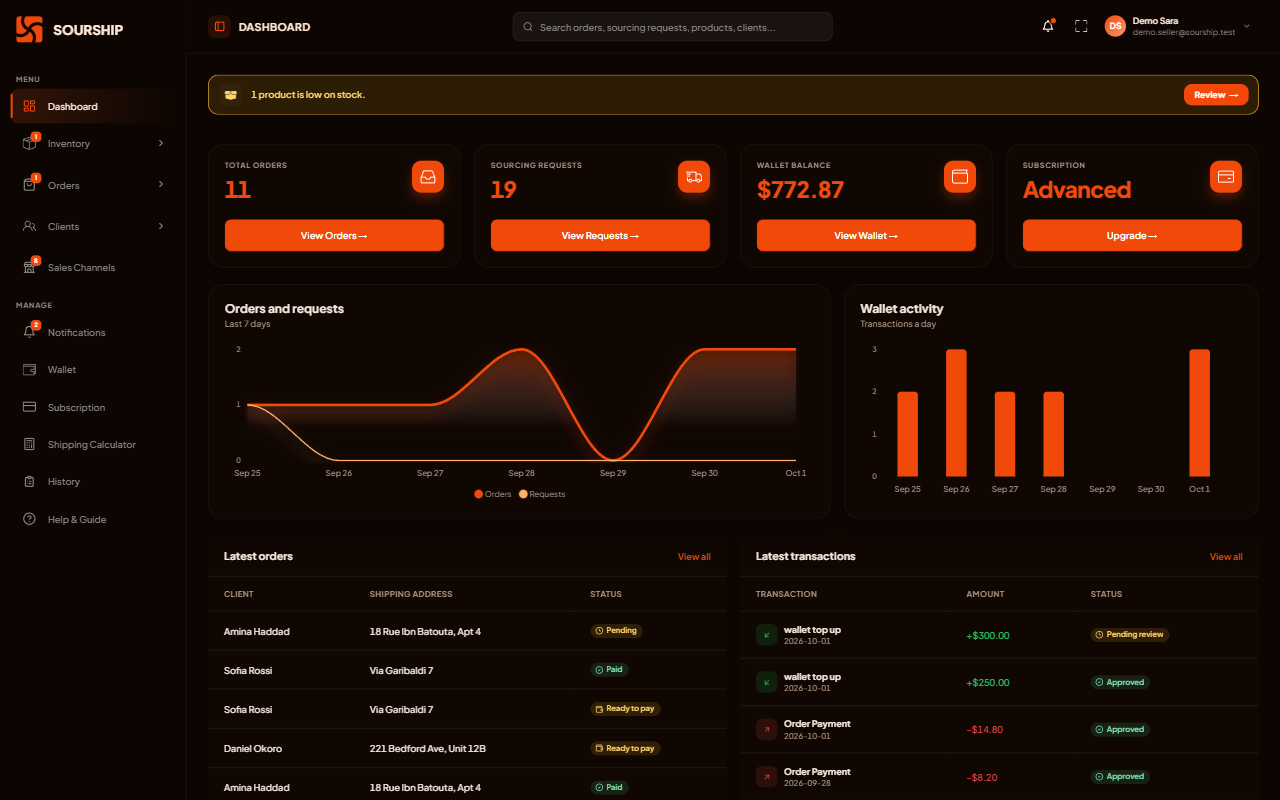The height and width of the screenshot is (800, 1280).
Task: Click the Review button in stock alert
Action: point(1216,95)
